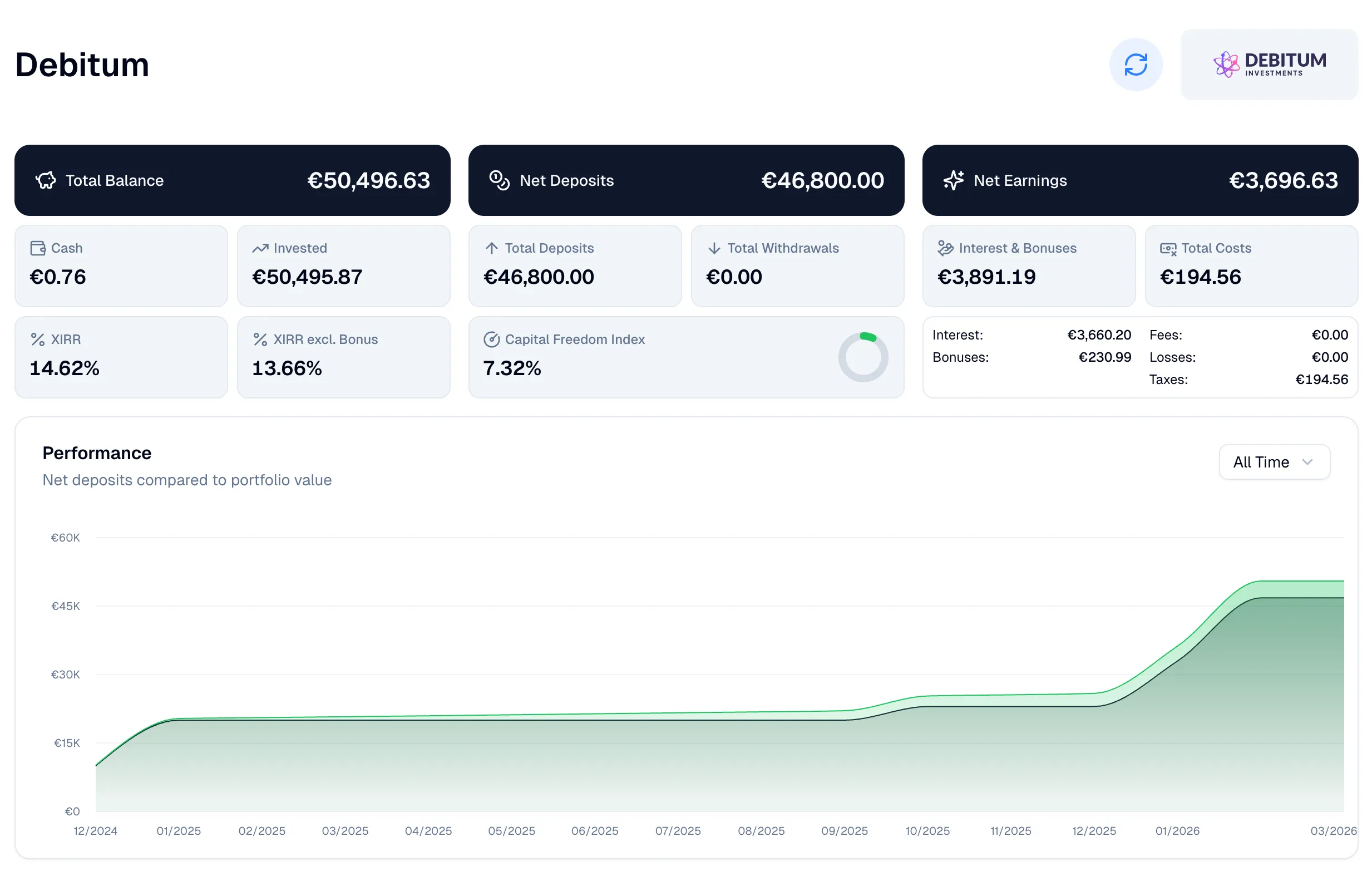1372x876 pixels.
Task: Click the Total Costs receipt icon
Action: click(1168, 248)
